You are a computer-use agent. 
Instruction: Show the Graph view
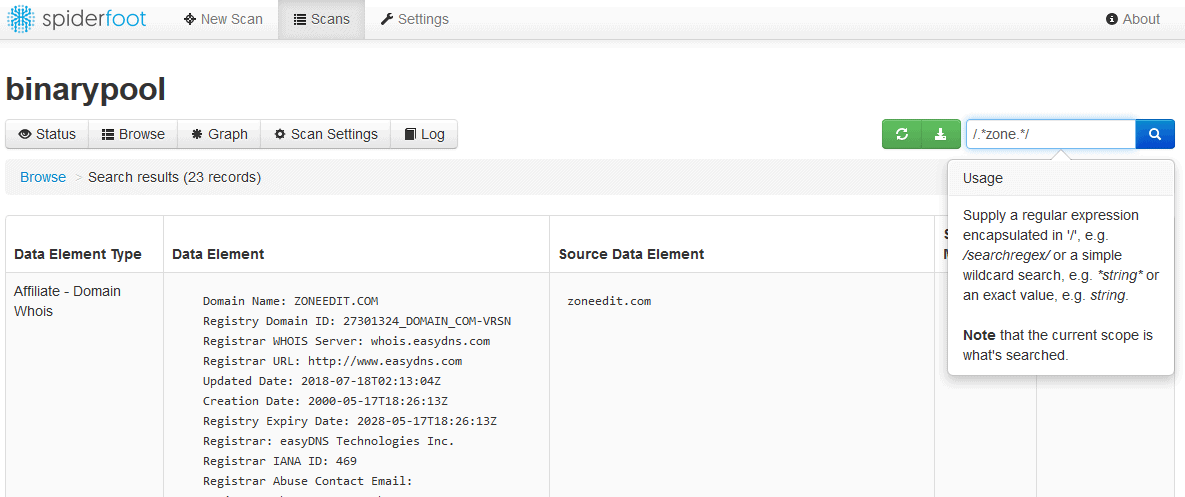(x=219, y=134)
